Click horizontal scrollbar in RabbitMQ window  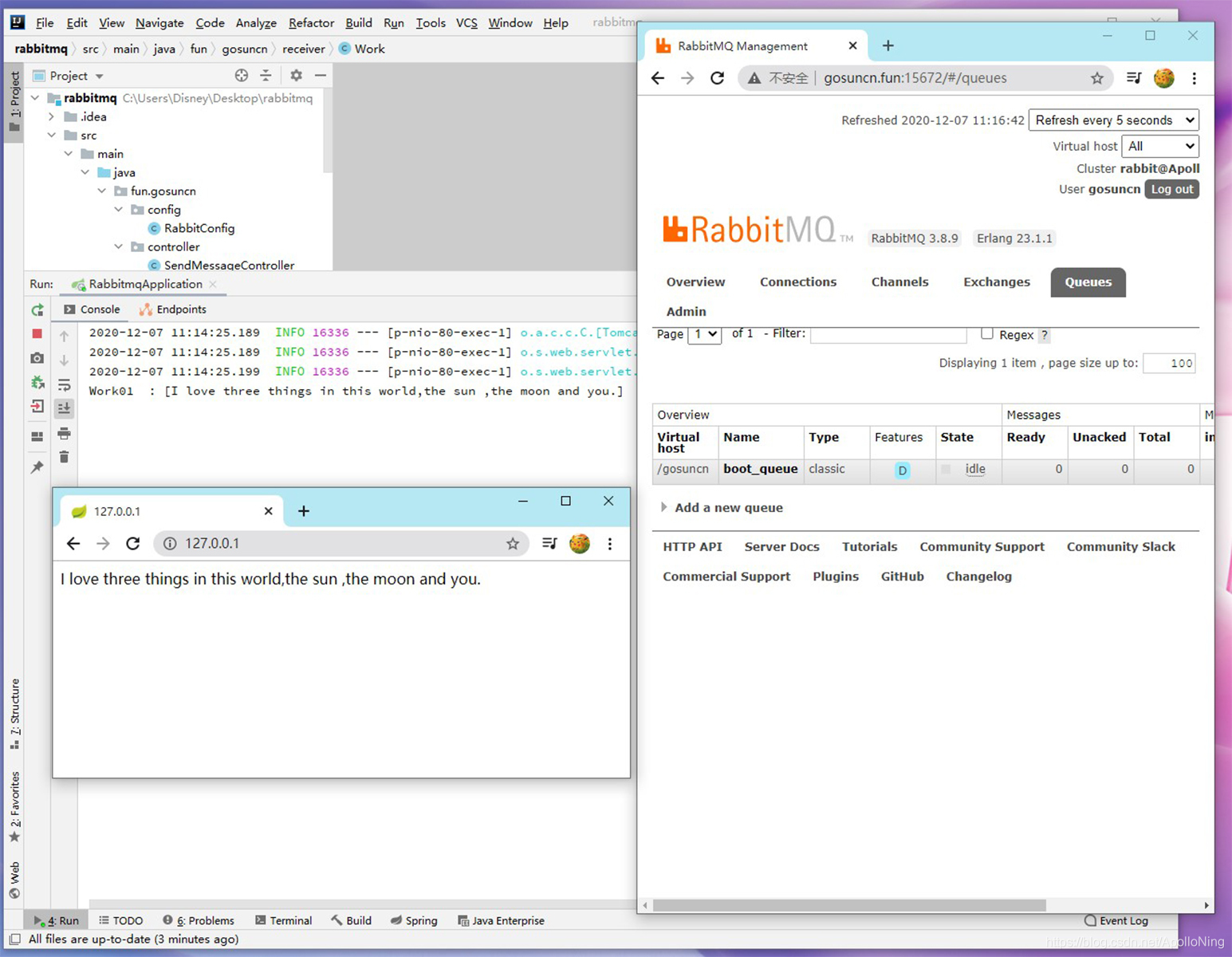point(849,905)
